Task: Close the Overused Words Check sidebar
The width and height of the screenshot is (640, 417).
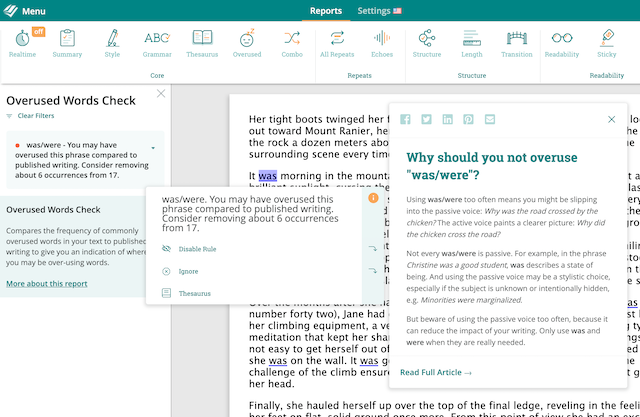Action: [x=161, y=93]
